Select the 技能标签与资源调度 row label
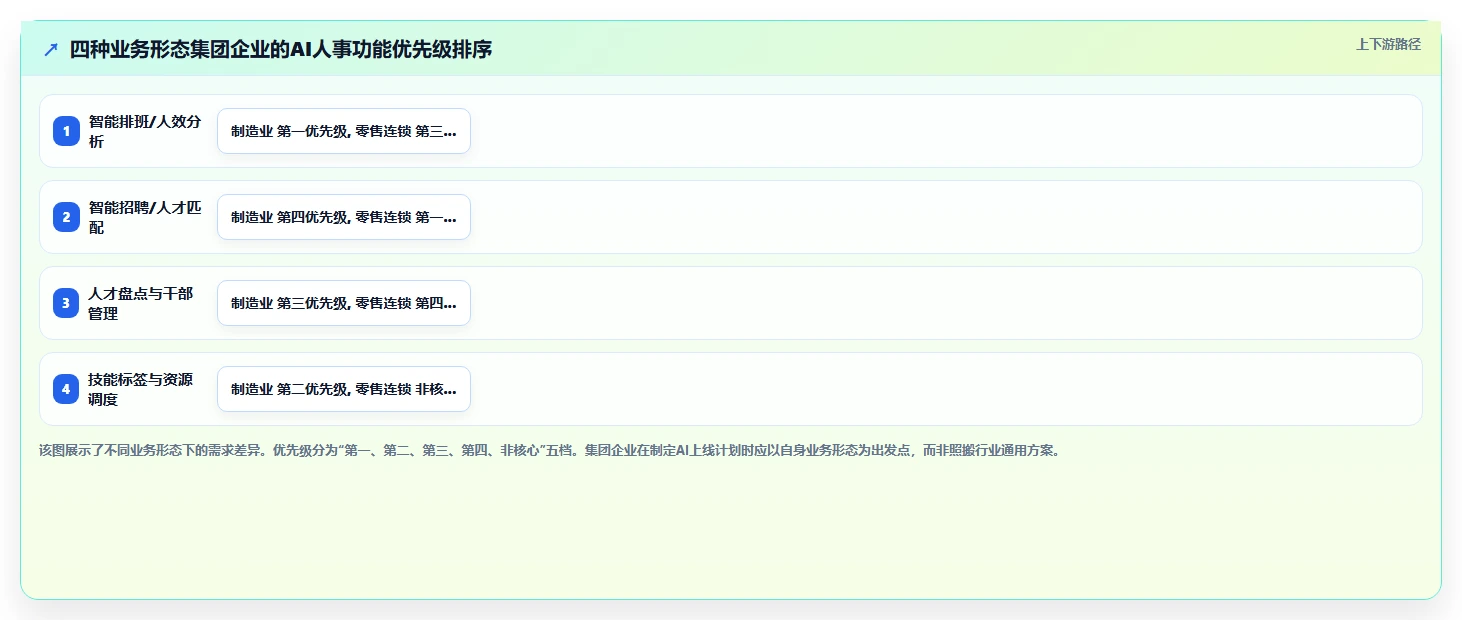The height and width of the screenshot is (620, 1462). [x=141, y=389]
